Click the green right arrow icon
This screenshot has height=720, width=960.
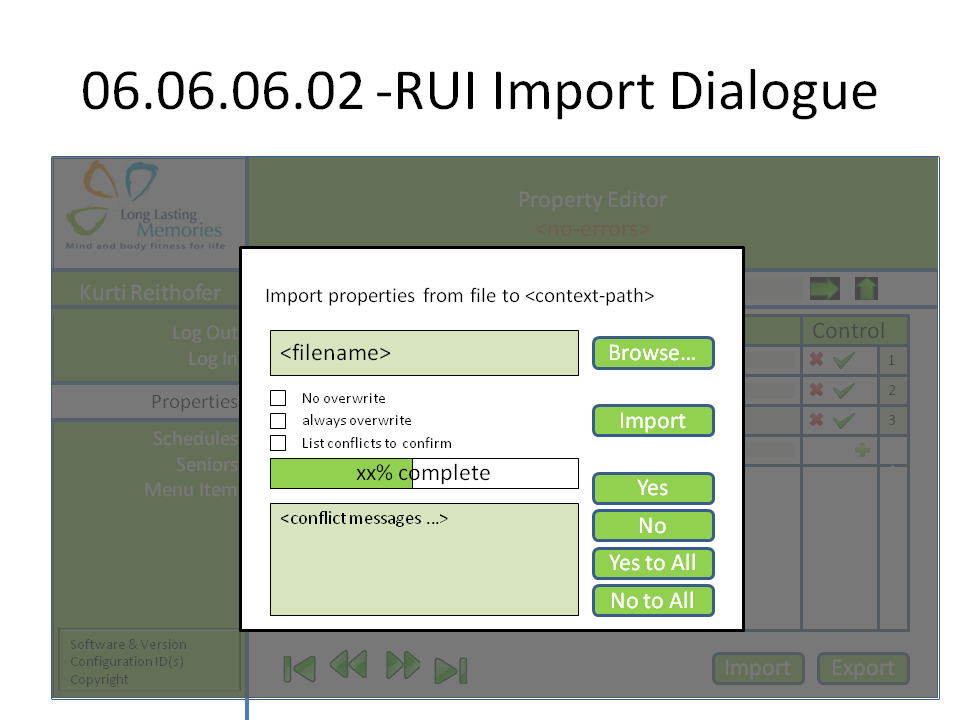pyautogui.click(x=825, y=289)
